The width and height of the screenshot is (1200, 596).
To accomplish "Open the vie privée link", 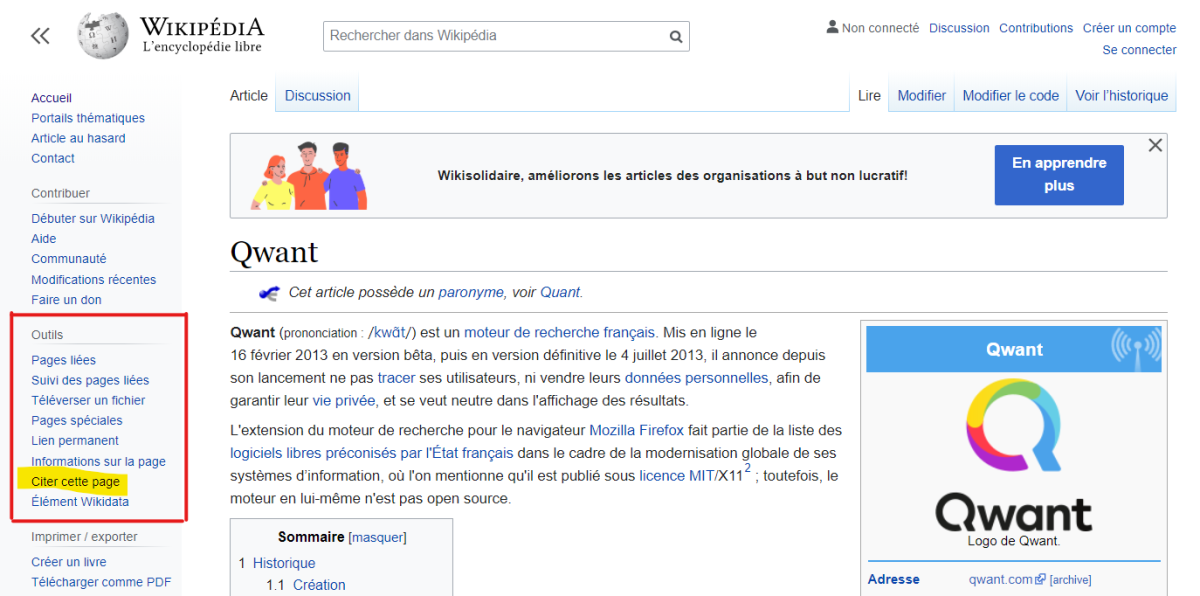I will [x=344, y=400].
